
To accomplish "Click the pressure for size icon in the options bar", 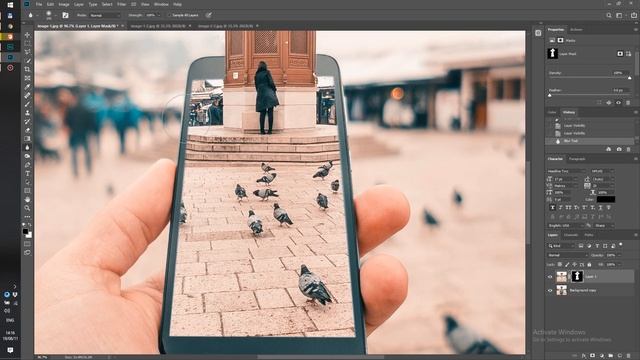I will pos(209,15).
